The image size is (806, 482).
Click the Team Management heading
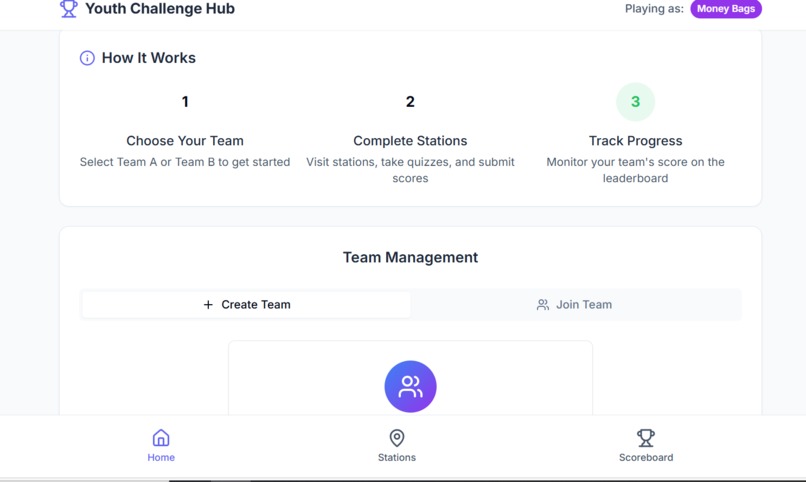coord(410,257)
